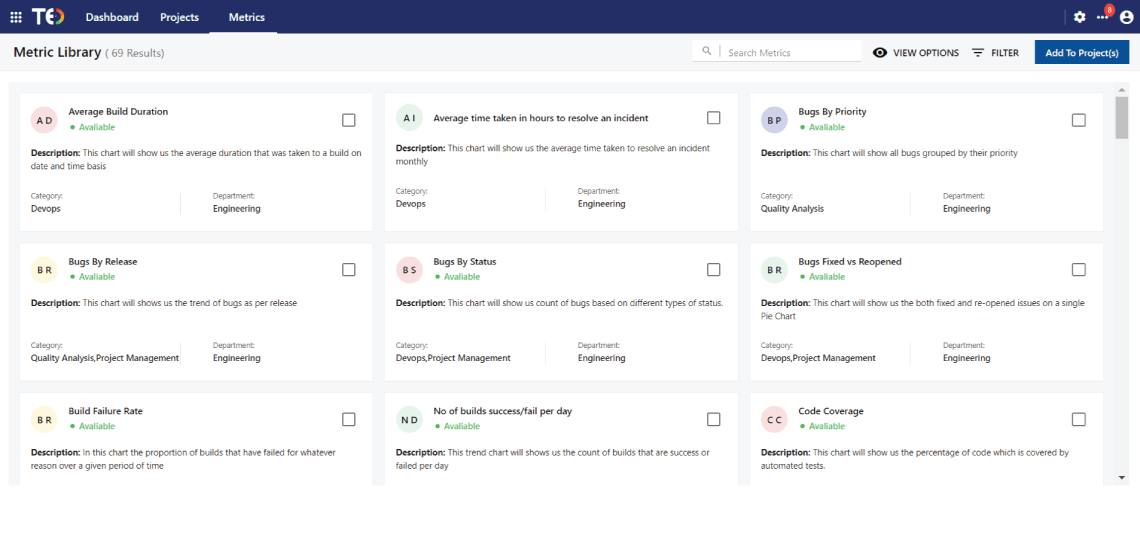Click the search magnifier icon
The image size is (1140, 533).
707,52
